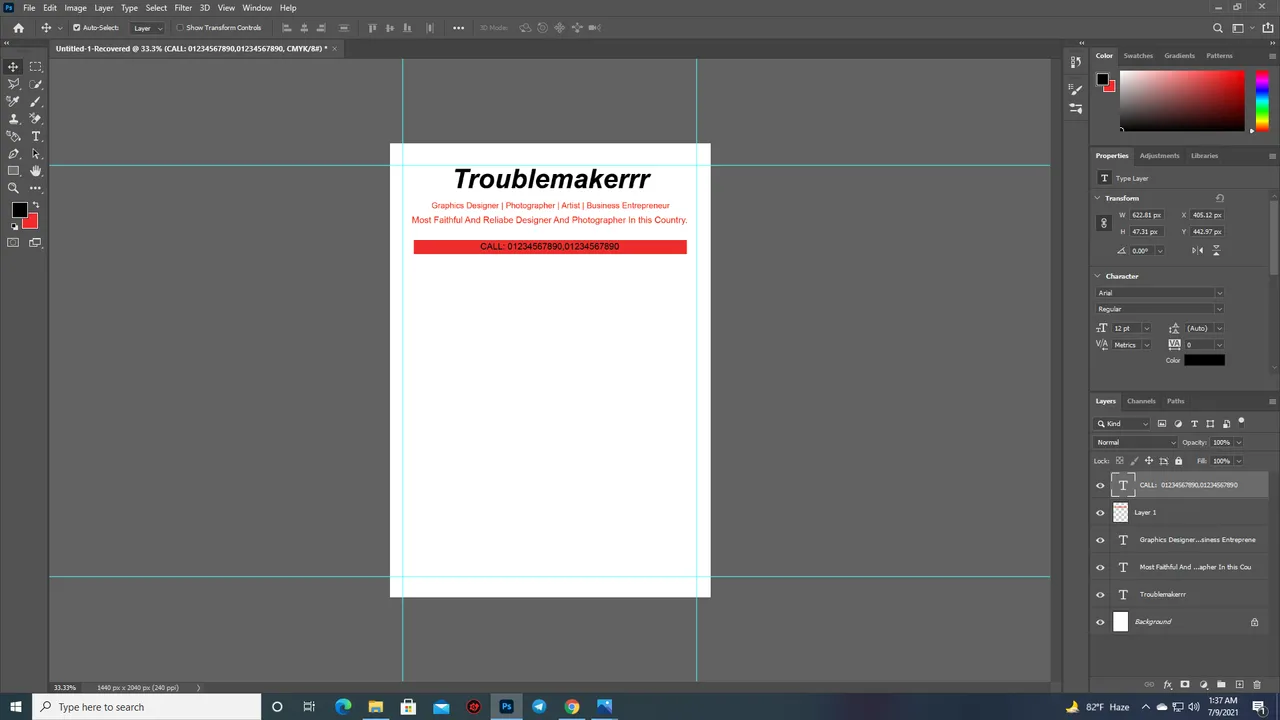Select the Move tool

coord(13,67)
